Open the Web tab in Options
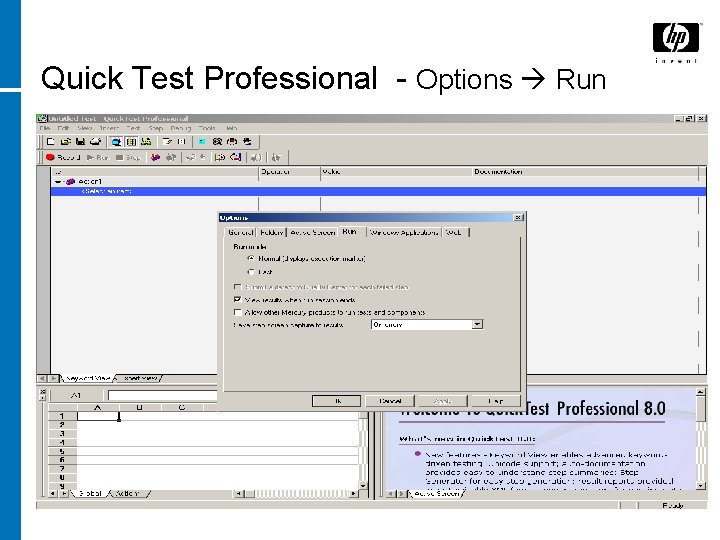The height and width of the screenshot is (540, 720). pos(454,232)
